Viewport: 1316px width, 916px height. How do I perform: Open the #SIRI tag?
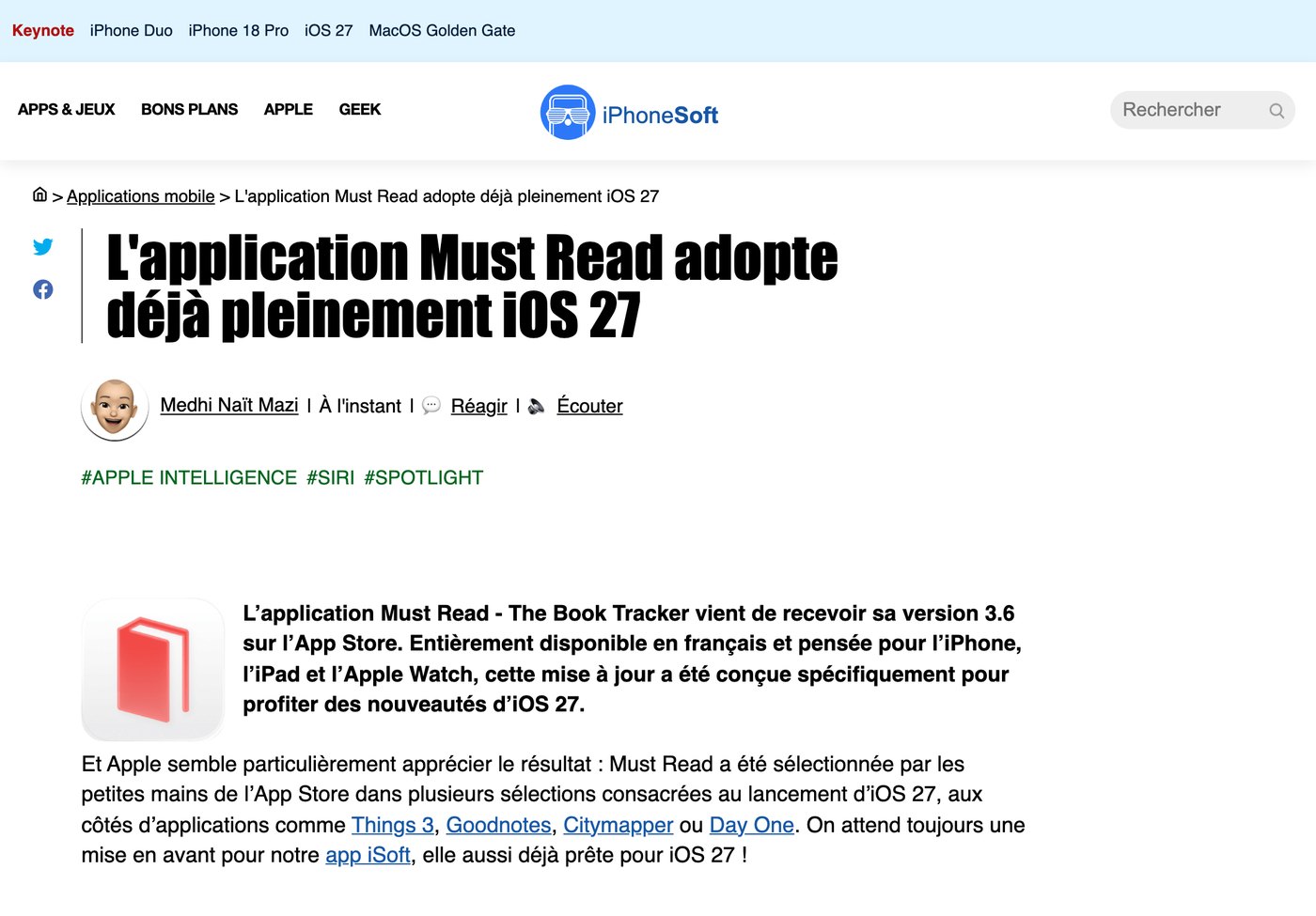click(x=331, y=477)
